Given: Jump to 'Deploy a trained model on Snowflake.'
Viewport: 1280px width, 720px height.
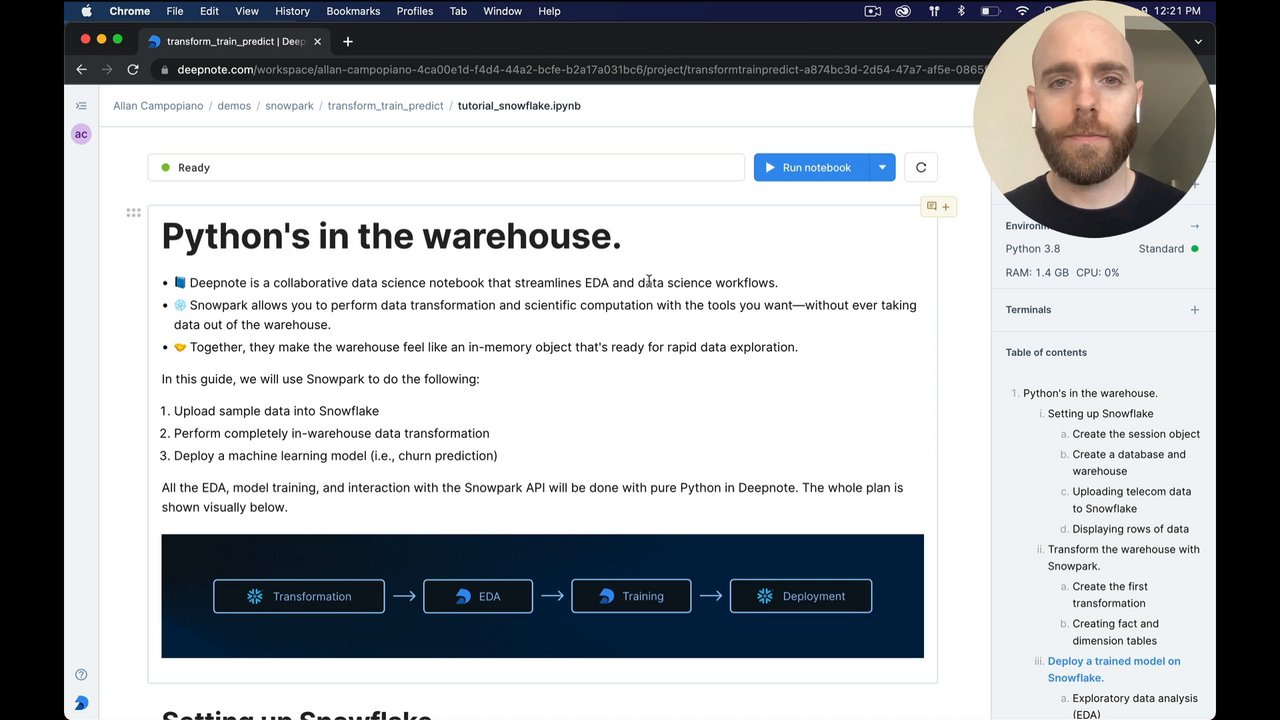Looking at the screenshot, I should [x=1114, y=669].
